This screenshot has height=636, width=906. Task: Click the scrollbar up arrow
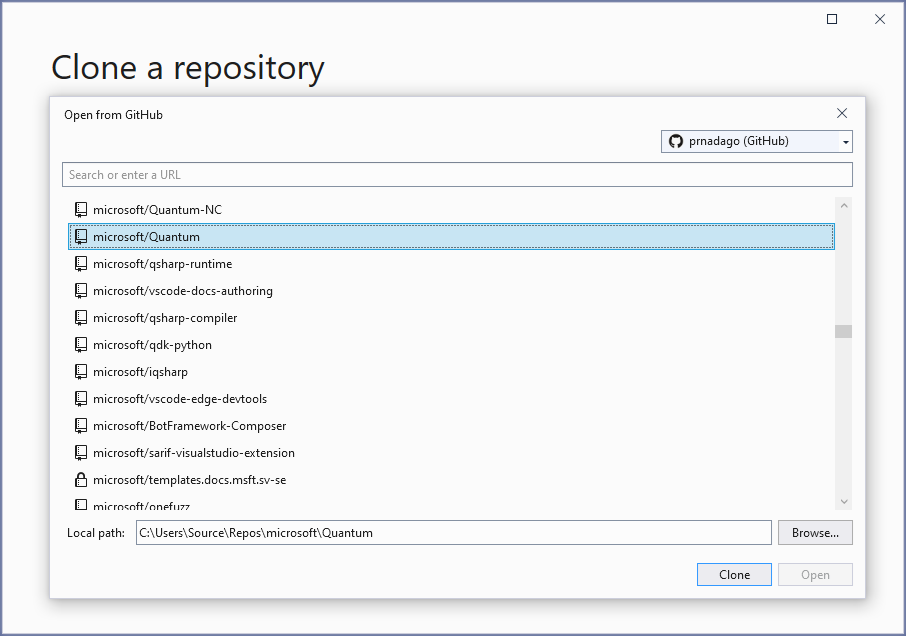pos(843,205)
